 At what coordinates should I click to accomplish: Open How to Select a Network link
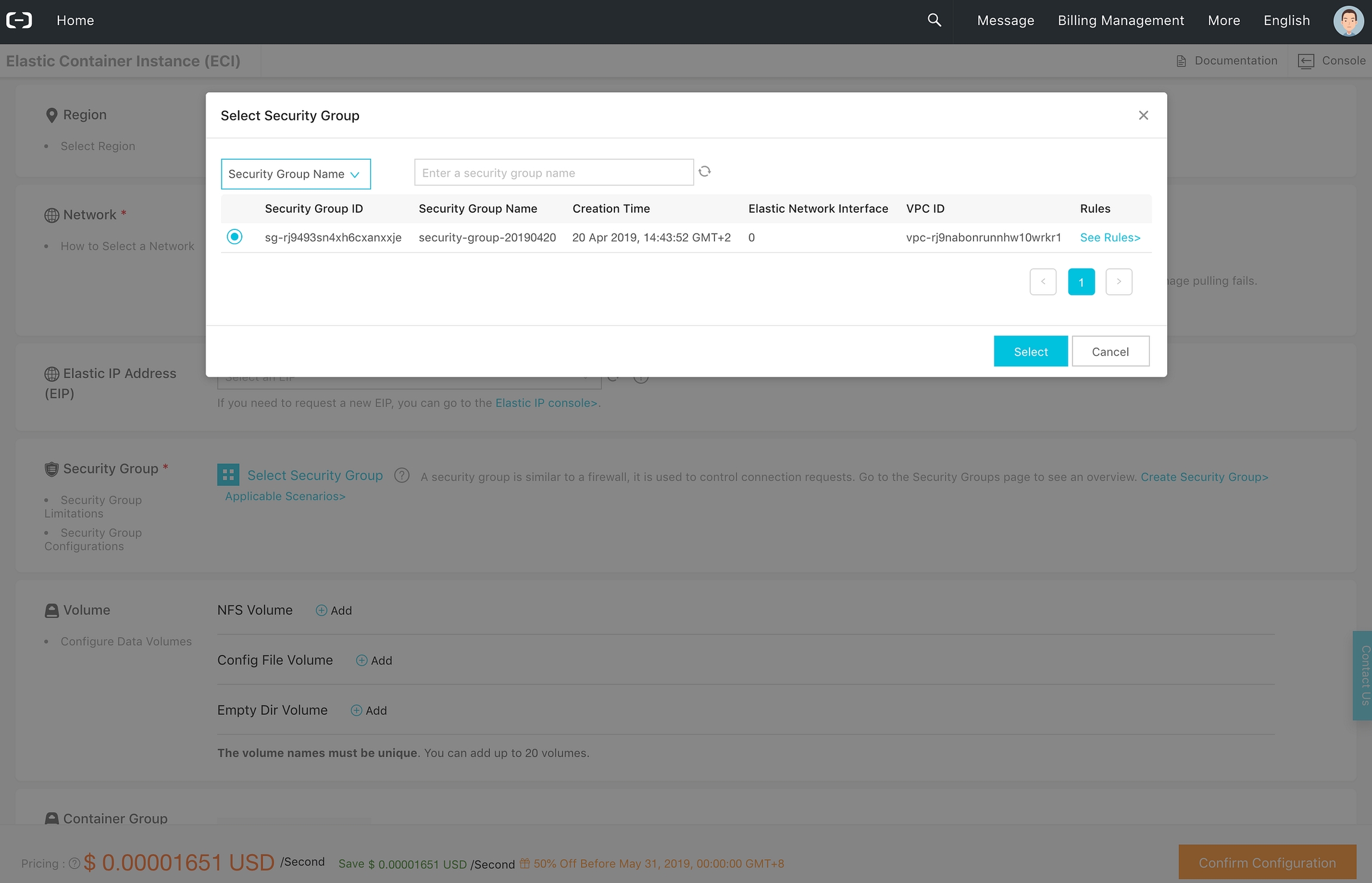(127, 246)
